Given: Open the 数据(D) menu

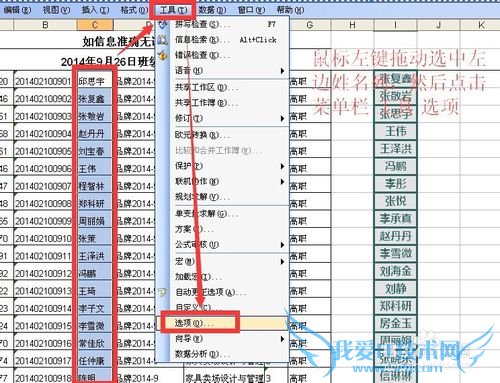Looking at the screenshot, I should (212, 10).
